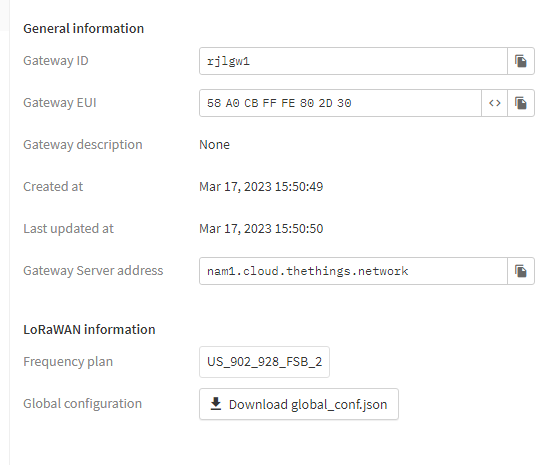Select the US_902_928_FSB_2 frequency plan tag

[x=264, y=362]
